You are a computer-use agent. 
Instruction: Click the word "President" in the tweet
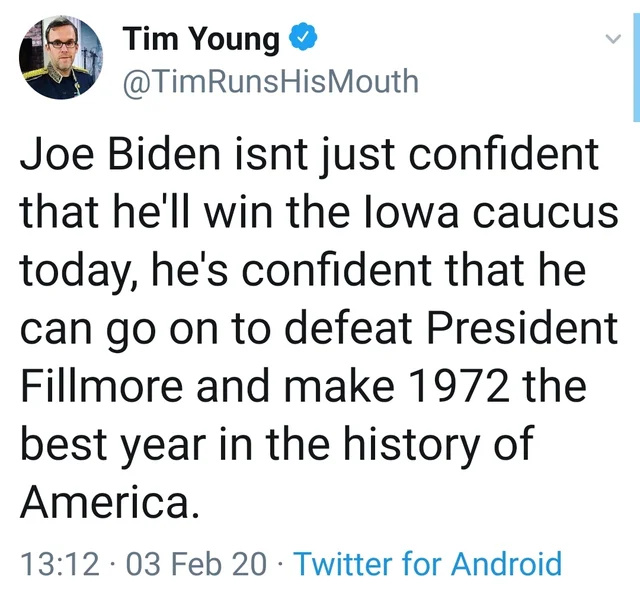point(522,328)
